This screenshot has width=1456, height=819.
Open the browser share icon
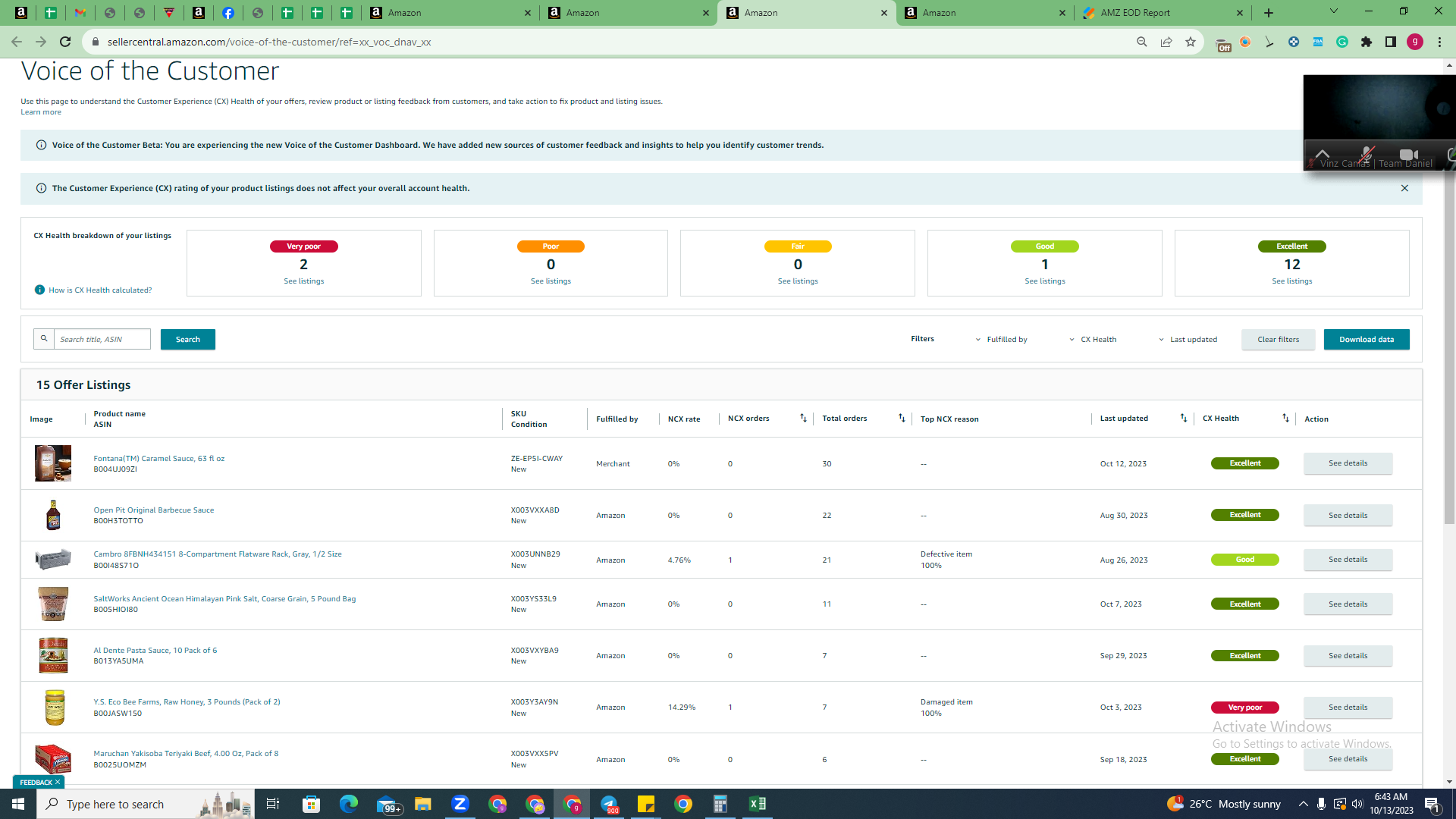1166,42
